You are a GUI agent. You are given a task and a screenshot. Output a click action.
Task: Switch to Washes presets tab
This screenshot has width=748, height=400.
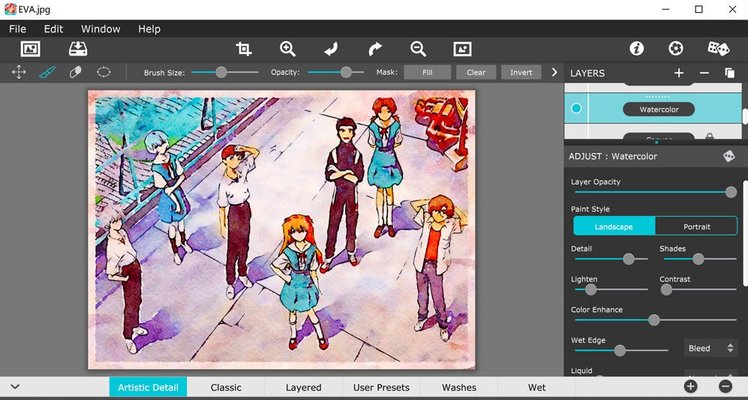pyautogui.click(x=459, y=387)
